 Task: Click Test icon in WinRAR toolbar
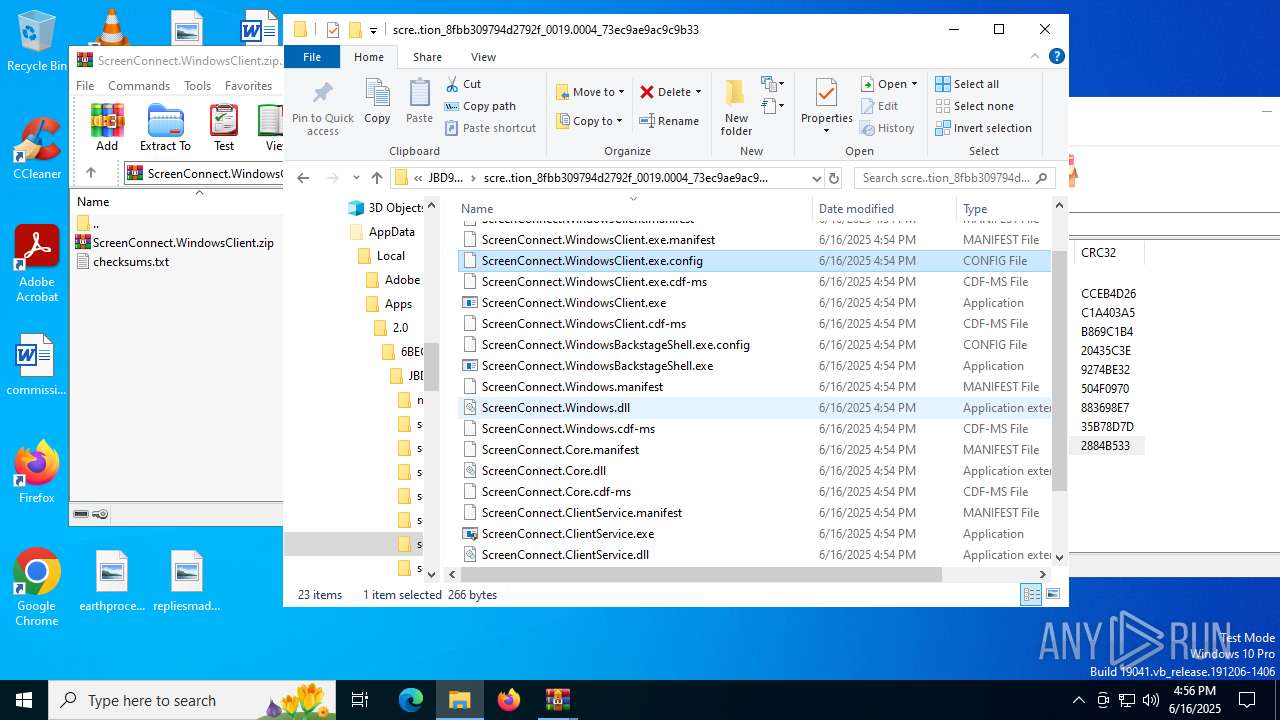[x=224, y=127]
